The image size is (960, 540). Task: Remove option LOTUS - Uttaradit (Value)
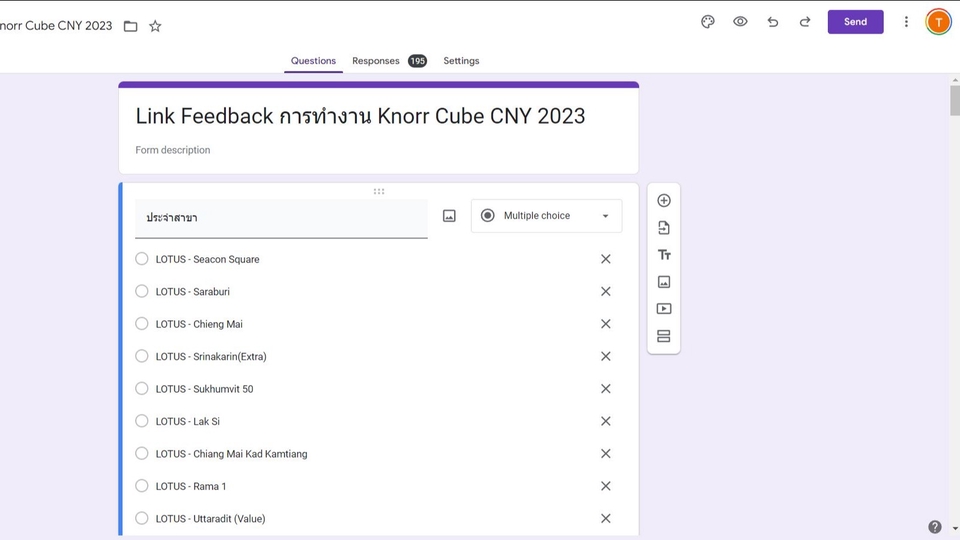pyautogui.click(x=606, y=519)
